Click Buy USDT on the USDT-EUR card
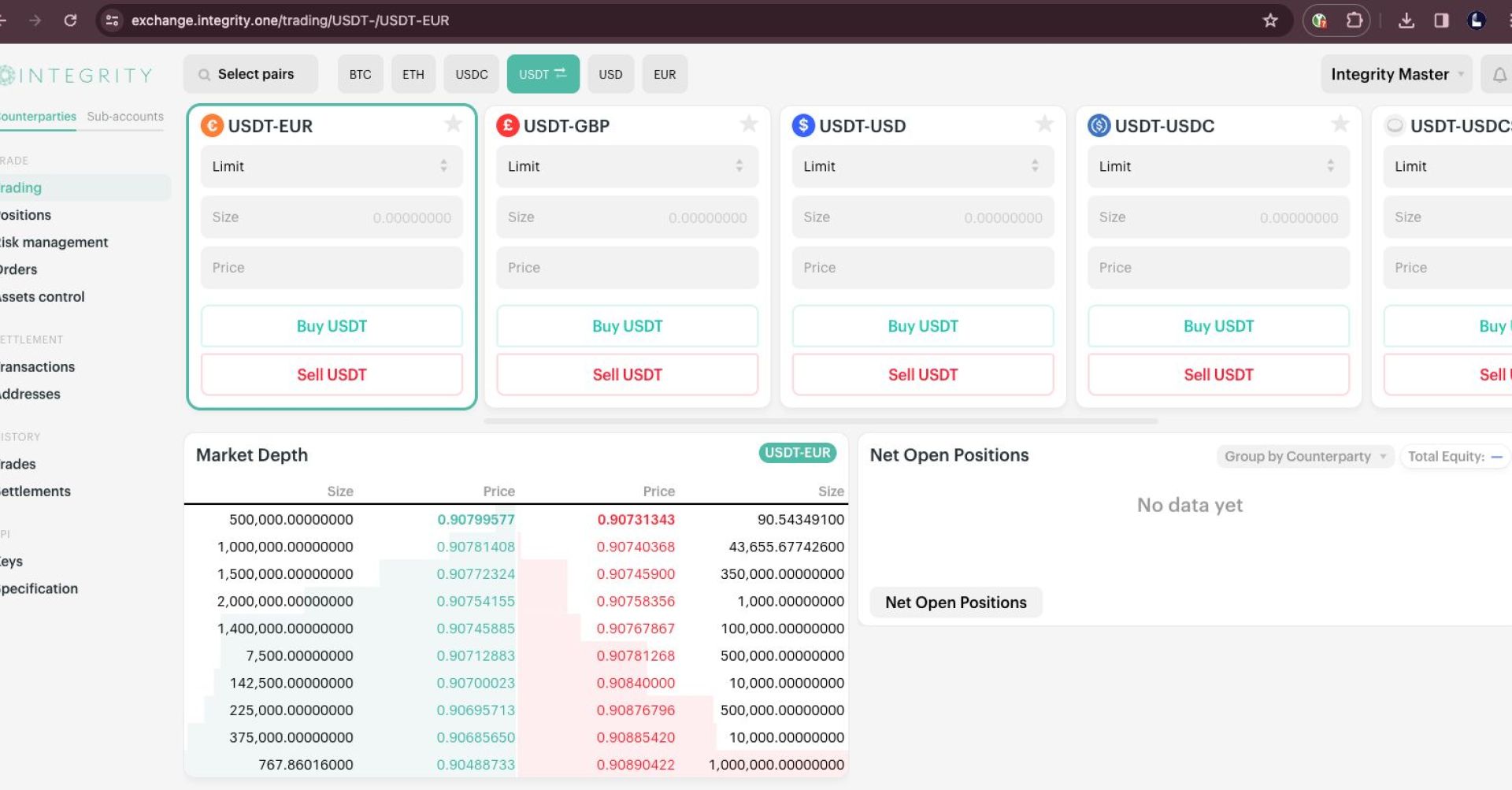 pyautogui.click(x=331, y=325)
